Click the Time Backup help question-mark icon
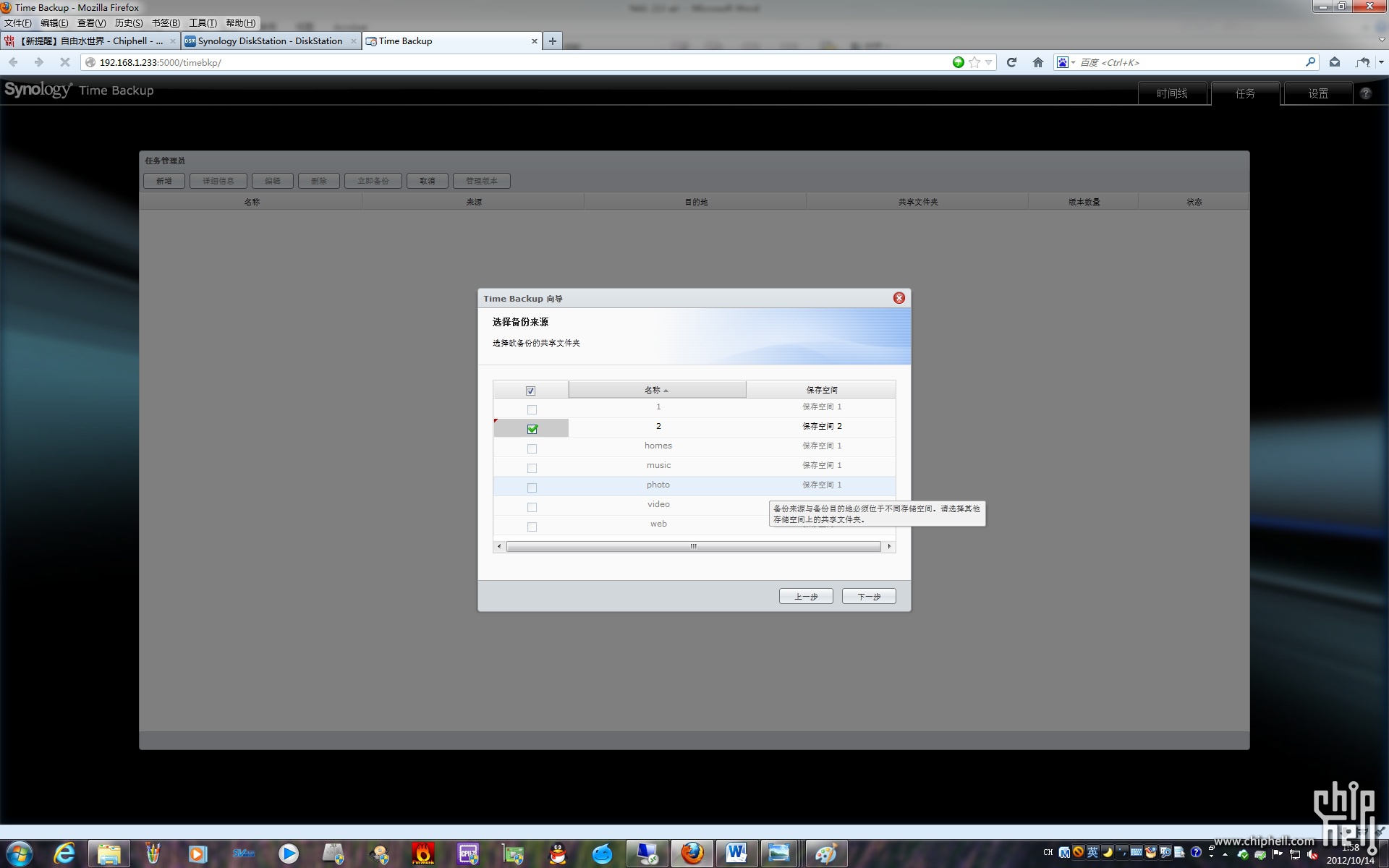1389x868 pixels. tap(1365, 93)
